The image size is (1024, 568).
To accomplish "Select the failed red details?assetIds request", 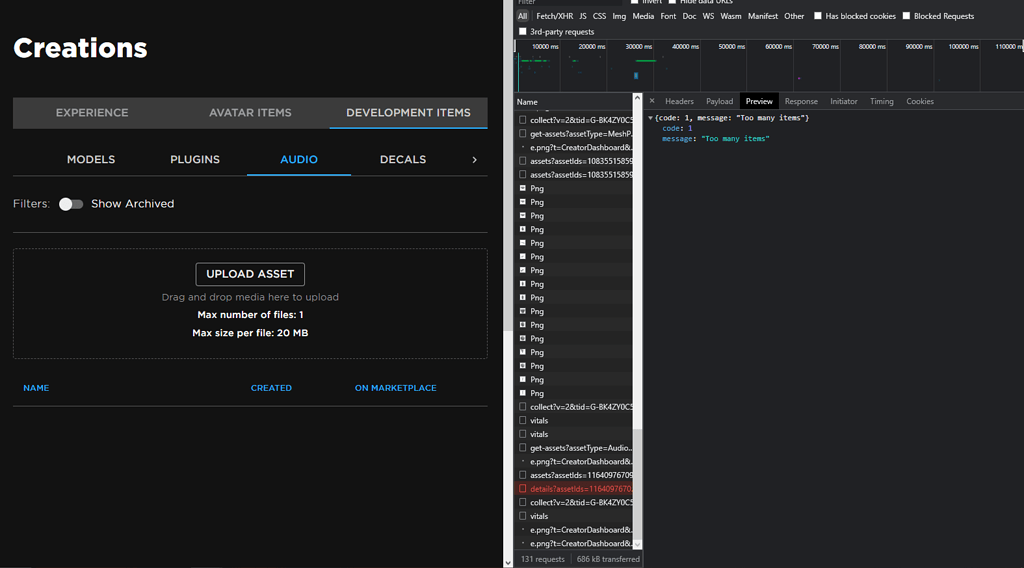I will click(573, 489).
